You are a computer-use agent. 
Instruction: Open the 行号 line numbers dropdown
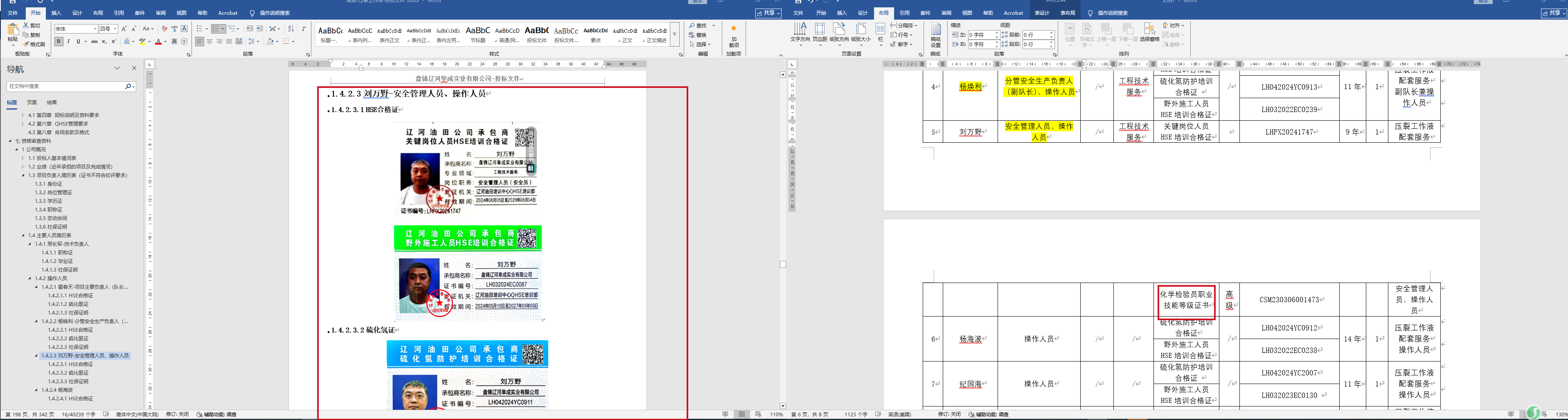tap(901, 35)
